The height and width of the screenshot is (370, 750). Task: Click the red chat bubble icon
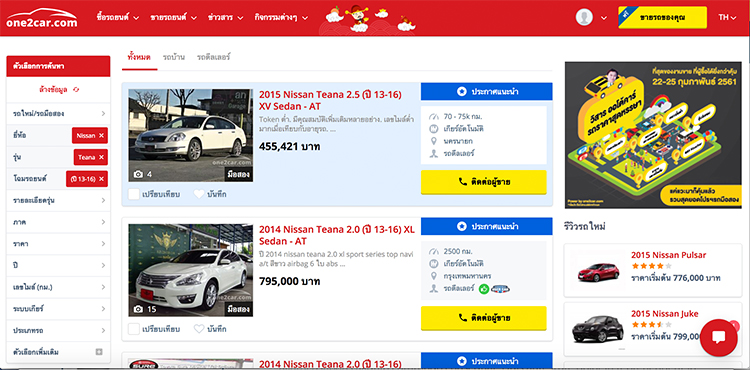718,337
